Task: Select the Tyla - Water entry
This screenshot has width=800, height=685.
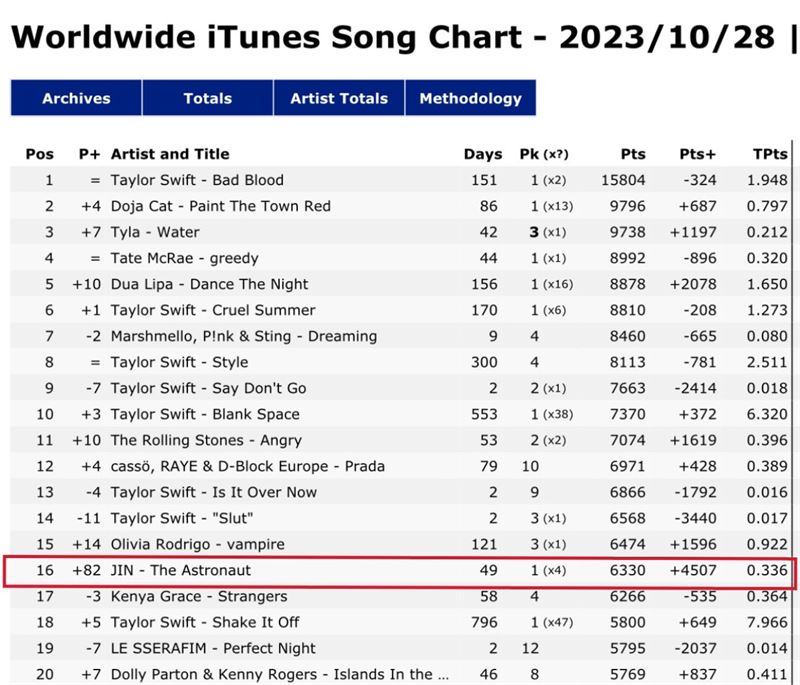Action: [x=401, y=232]
